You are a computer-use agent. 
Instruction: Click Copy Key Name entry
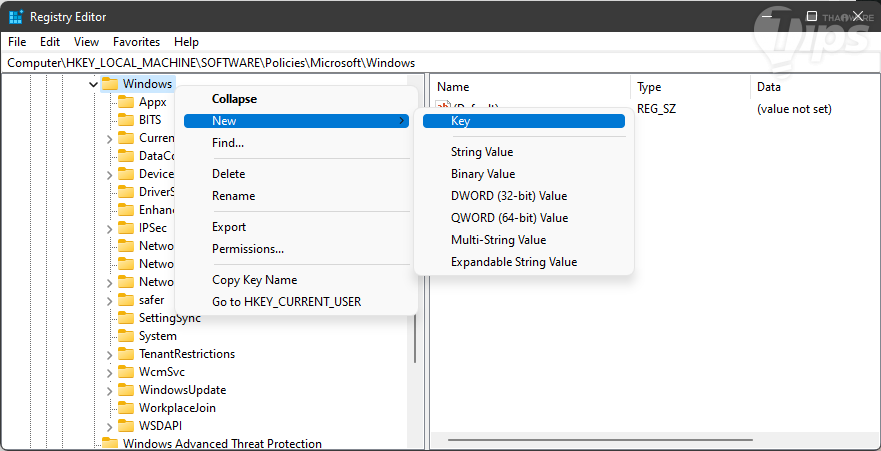click(x=254, y=280)
